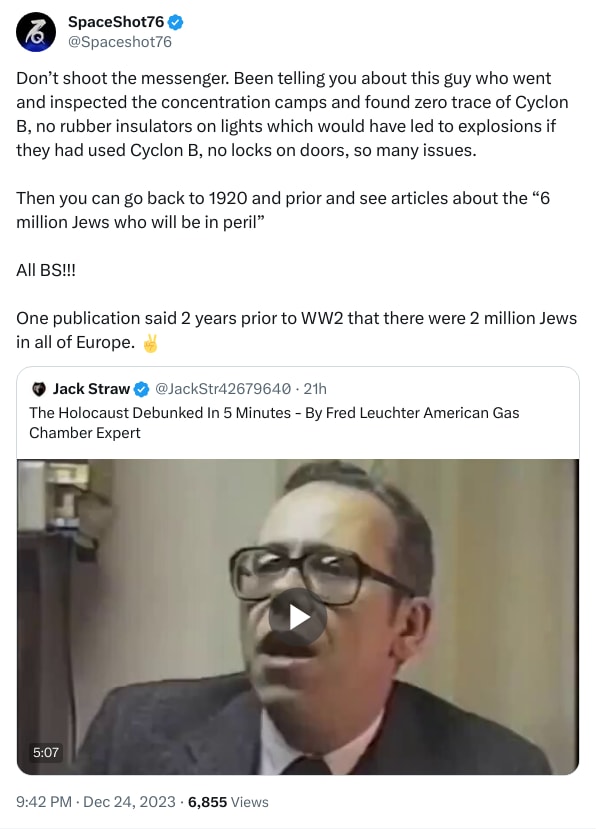Click the 9:42 PM post time
This screenshot has width=611, height=829.
pyautogui.click(x=44, y=802)
